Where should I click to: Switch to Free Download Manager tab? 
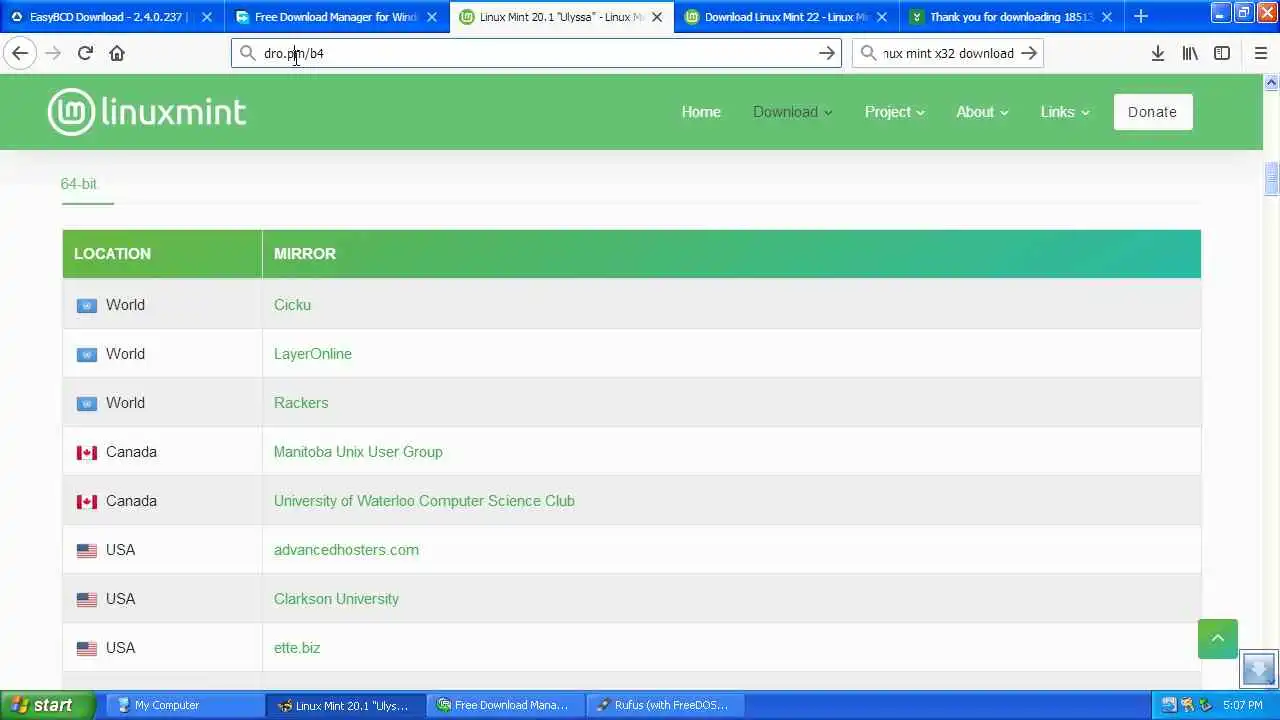click(335, 17)
